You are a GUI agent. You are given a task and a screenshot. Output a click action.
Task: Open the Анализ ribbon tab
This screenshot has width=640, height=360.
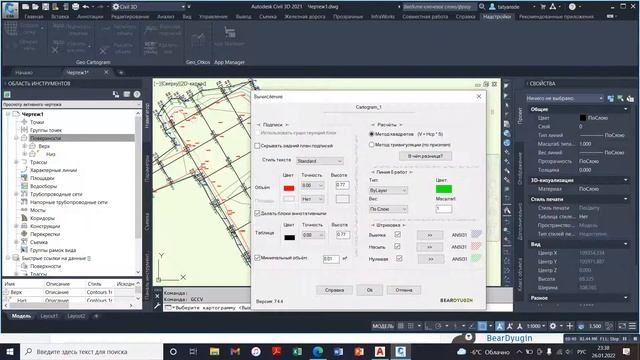click(166, 17)
